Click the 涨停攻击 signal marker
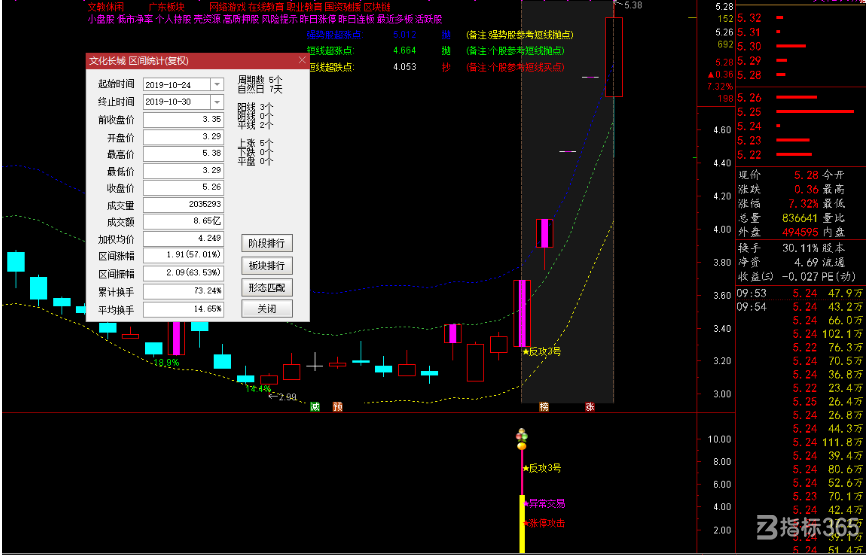The height and width of the screenshot is (555, 868). (545, 523)
